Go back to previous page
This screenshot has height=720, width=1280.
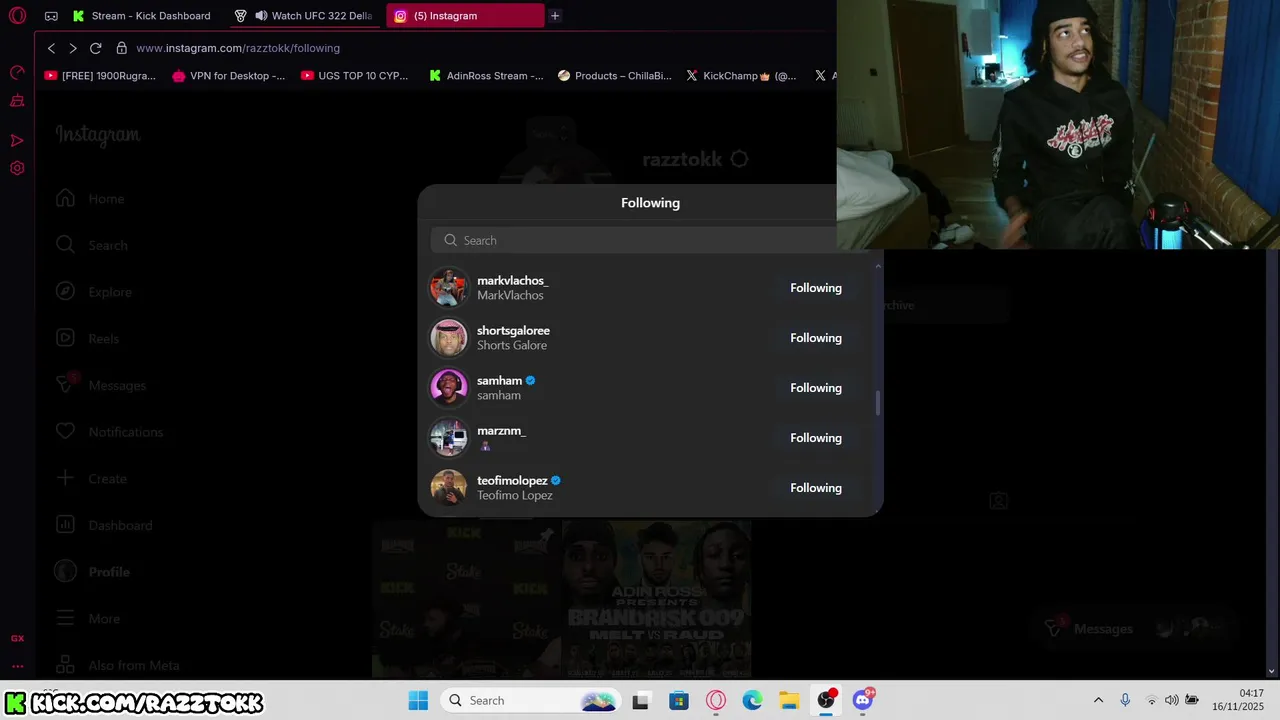pos(51,48)
